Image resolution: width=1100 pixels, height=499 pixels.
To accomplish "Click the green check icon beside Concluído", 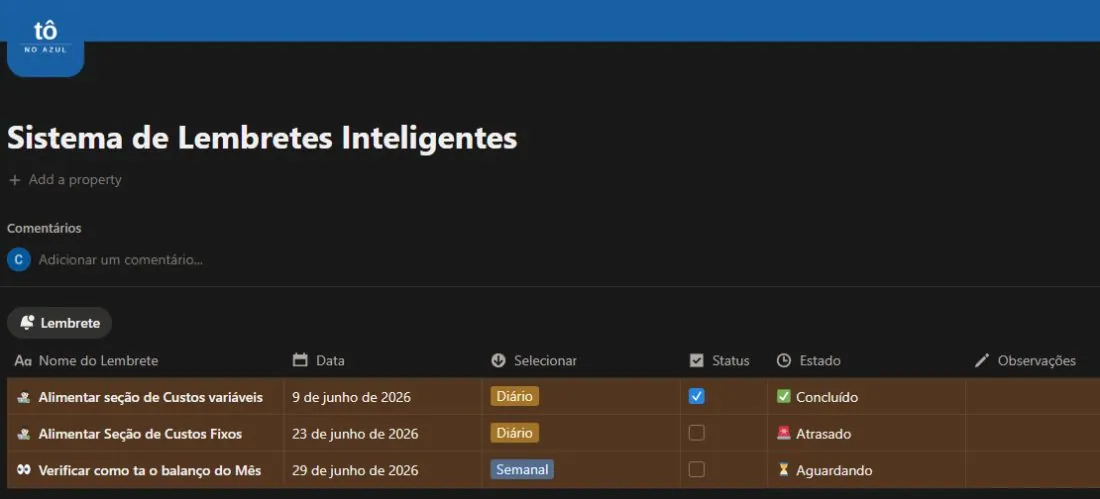I will 784,397.
